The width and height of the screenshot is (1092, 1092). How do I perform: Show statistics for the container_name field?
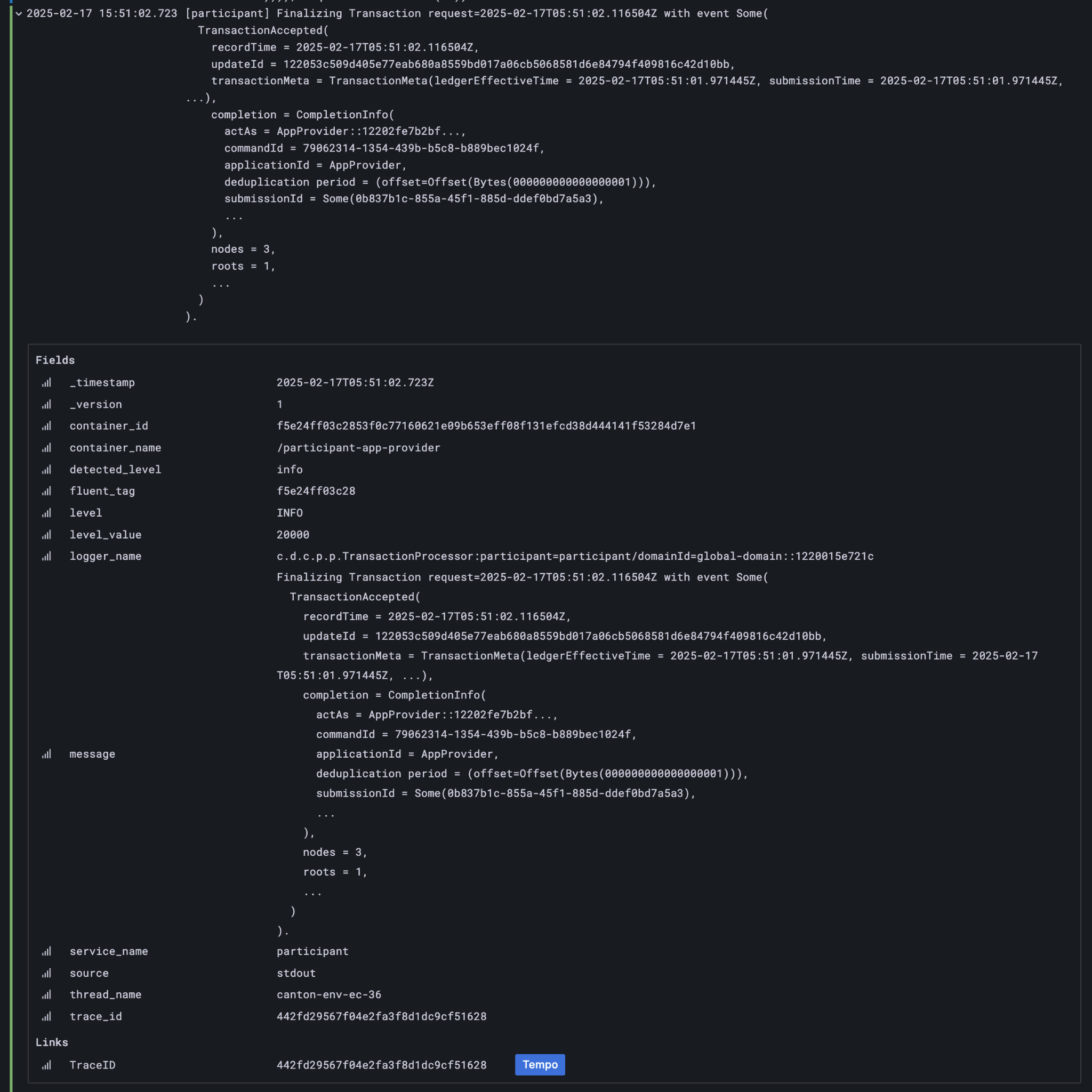pos(46,448)
